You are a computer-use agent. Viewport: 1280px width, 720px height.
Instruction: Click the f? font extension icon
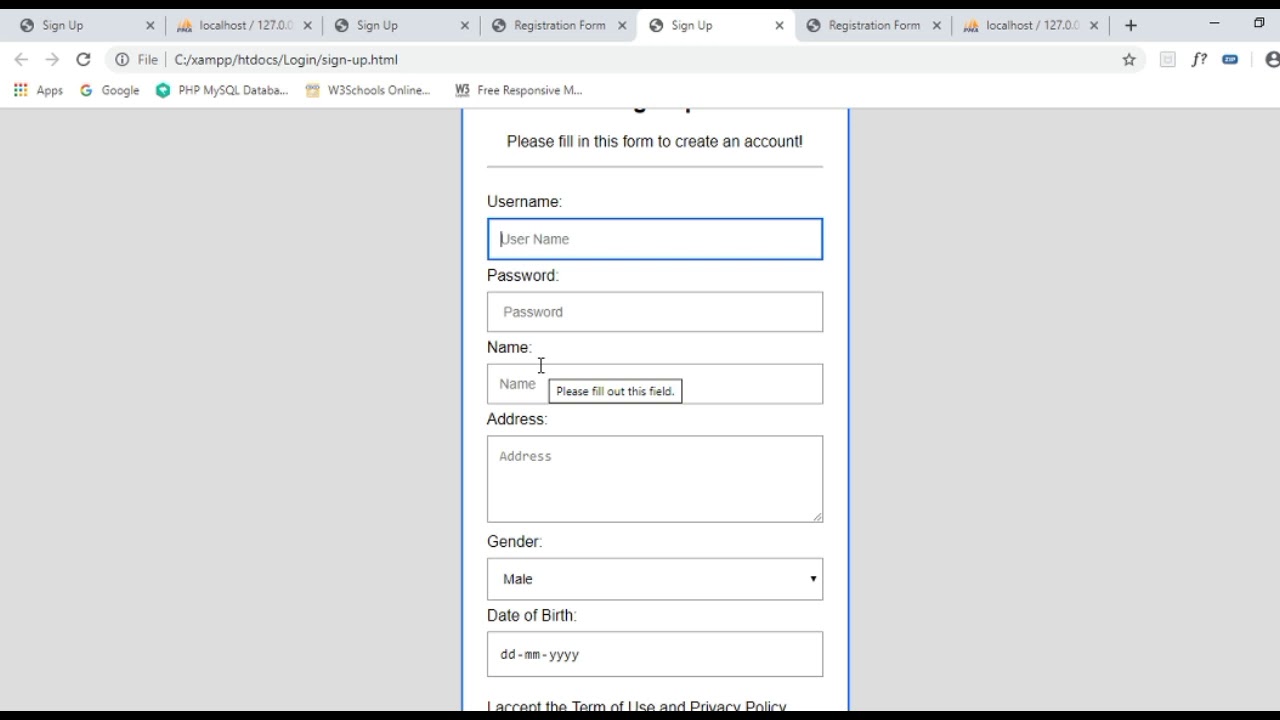click(1199, 60)
